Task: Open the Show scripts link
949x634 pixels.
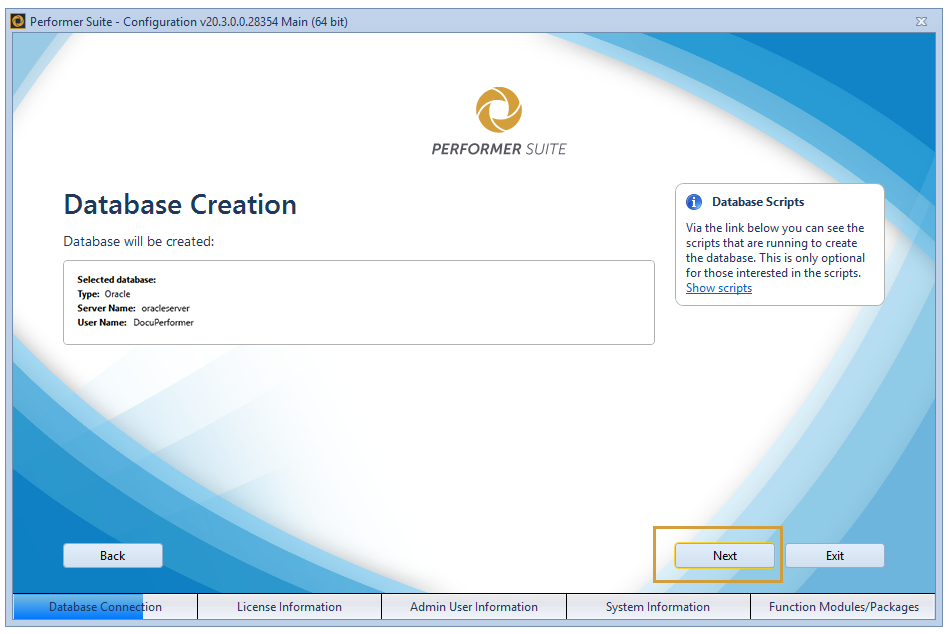Action: [x=719, y=288]
